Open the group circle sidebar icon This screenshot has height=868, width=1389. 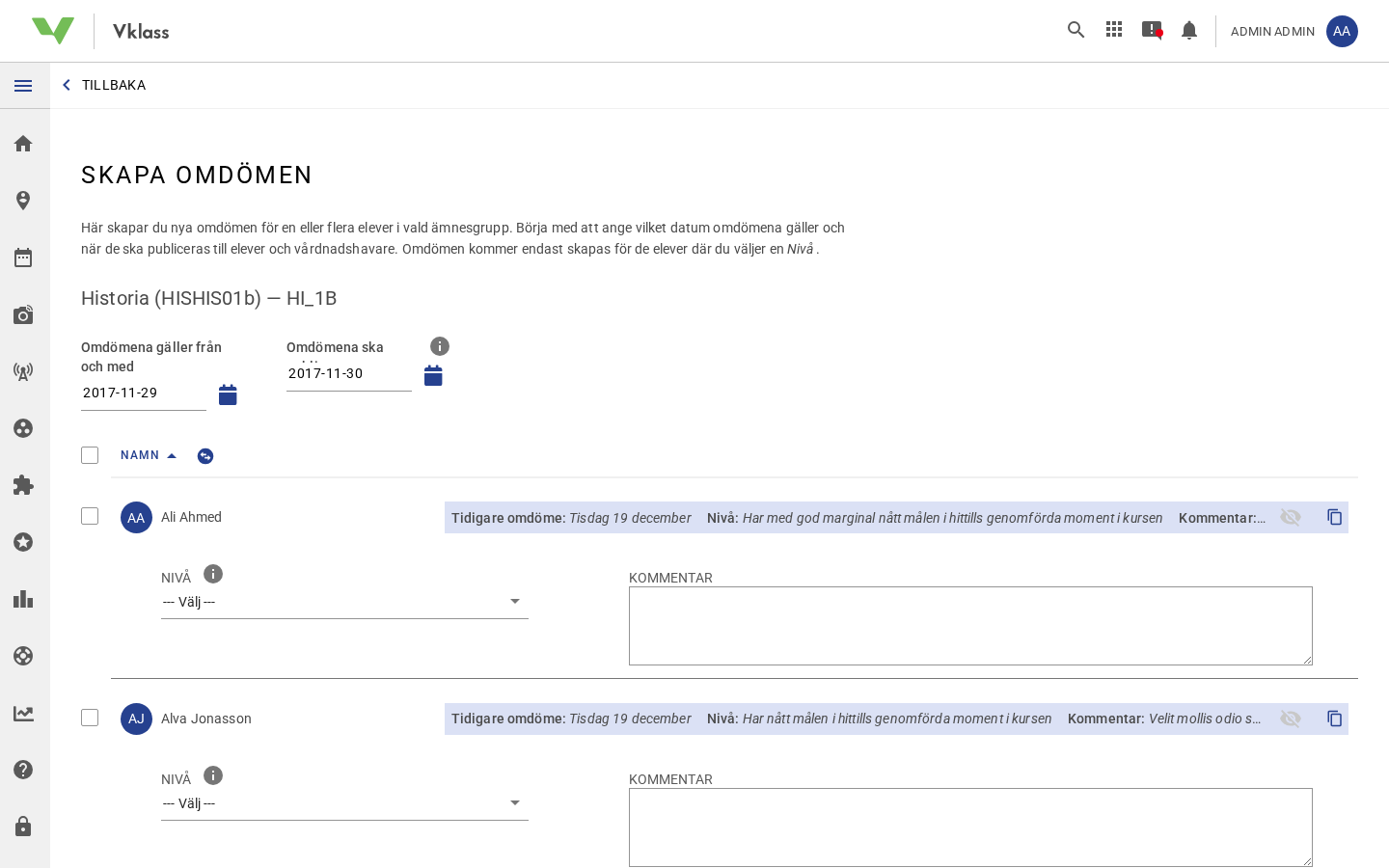[x=23, y=428]
